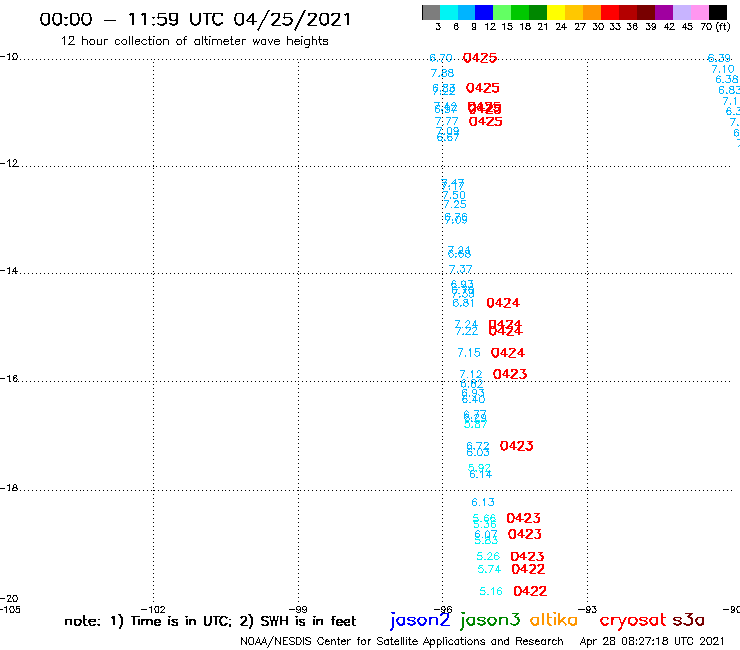Select the bright red 33 ft legend swatch
The height and width of the screenshot is (650, 740).
click(609, 12)
